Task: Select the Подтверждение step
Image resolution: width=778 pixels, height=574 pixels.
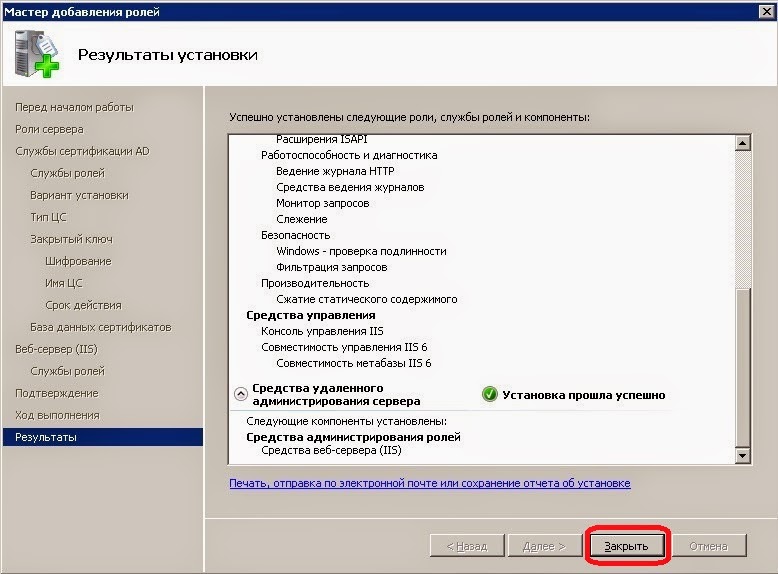Action: point(57,393)
